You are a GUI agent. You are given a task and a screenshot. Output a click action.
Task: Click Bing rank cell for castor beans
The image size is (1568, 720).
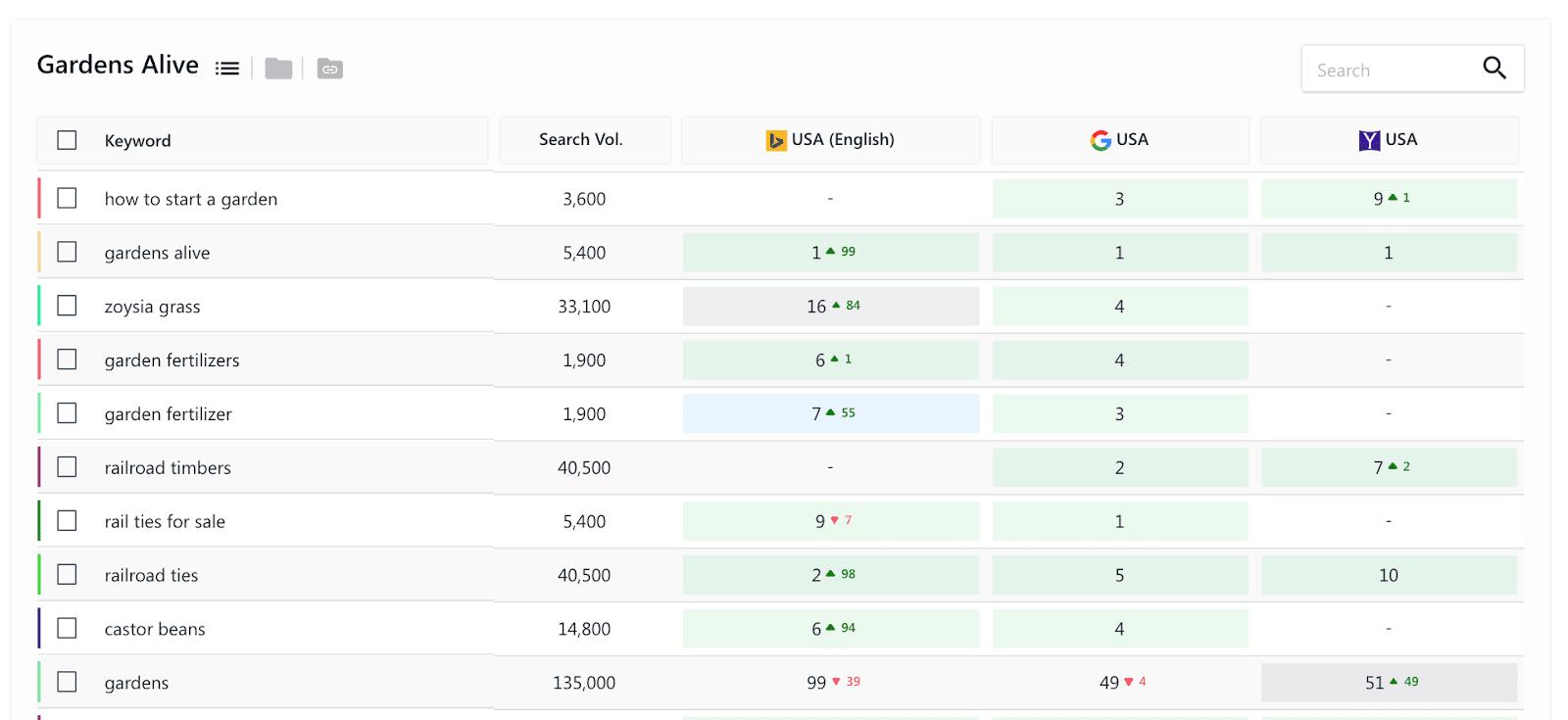831,629
